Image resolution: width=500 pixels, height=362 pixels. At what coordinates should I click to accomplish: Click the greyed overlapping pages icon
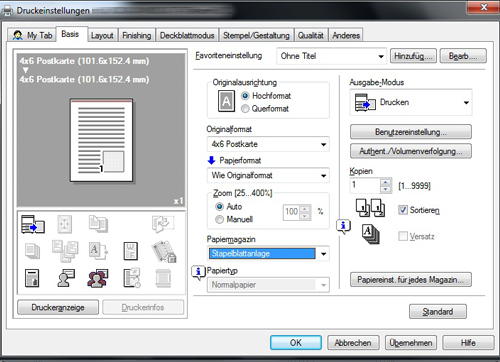tap(98, 223)
